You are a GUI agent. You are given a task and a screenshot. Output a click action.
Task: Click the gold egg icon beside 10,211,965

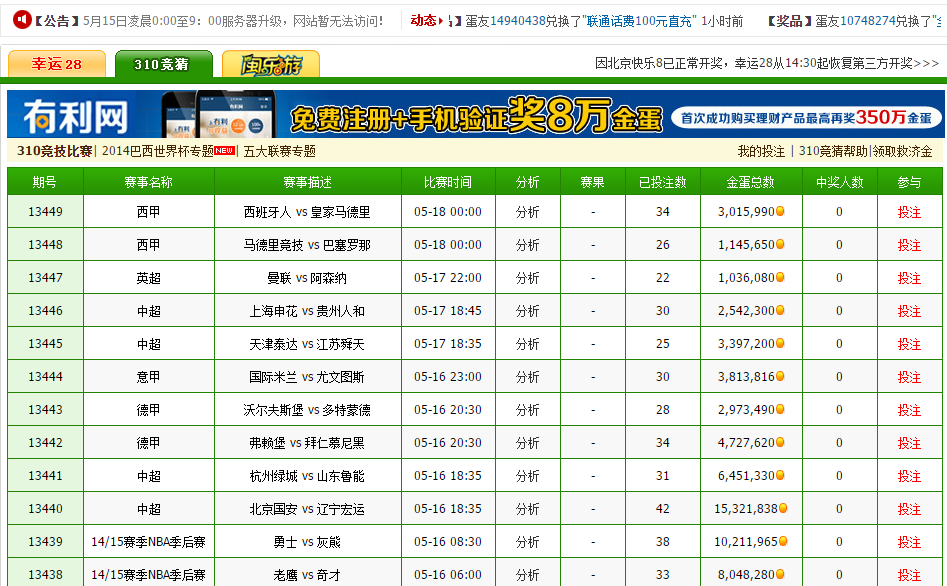[x=783, y=541]
